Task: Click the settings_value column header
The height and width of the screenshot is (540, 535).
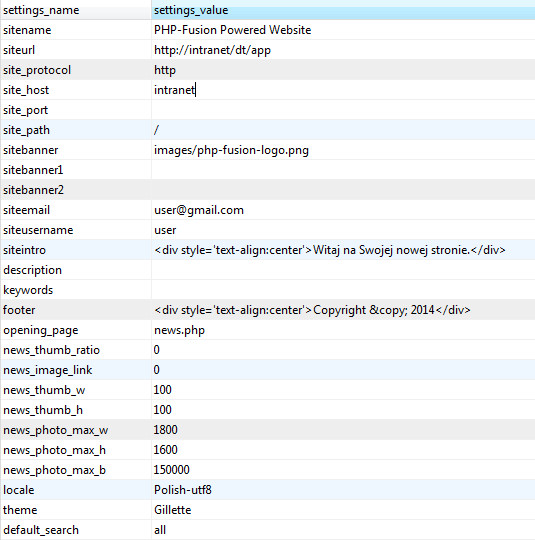Action: [343, 10]
